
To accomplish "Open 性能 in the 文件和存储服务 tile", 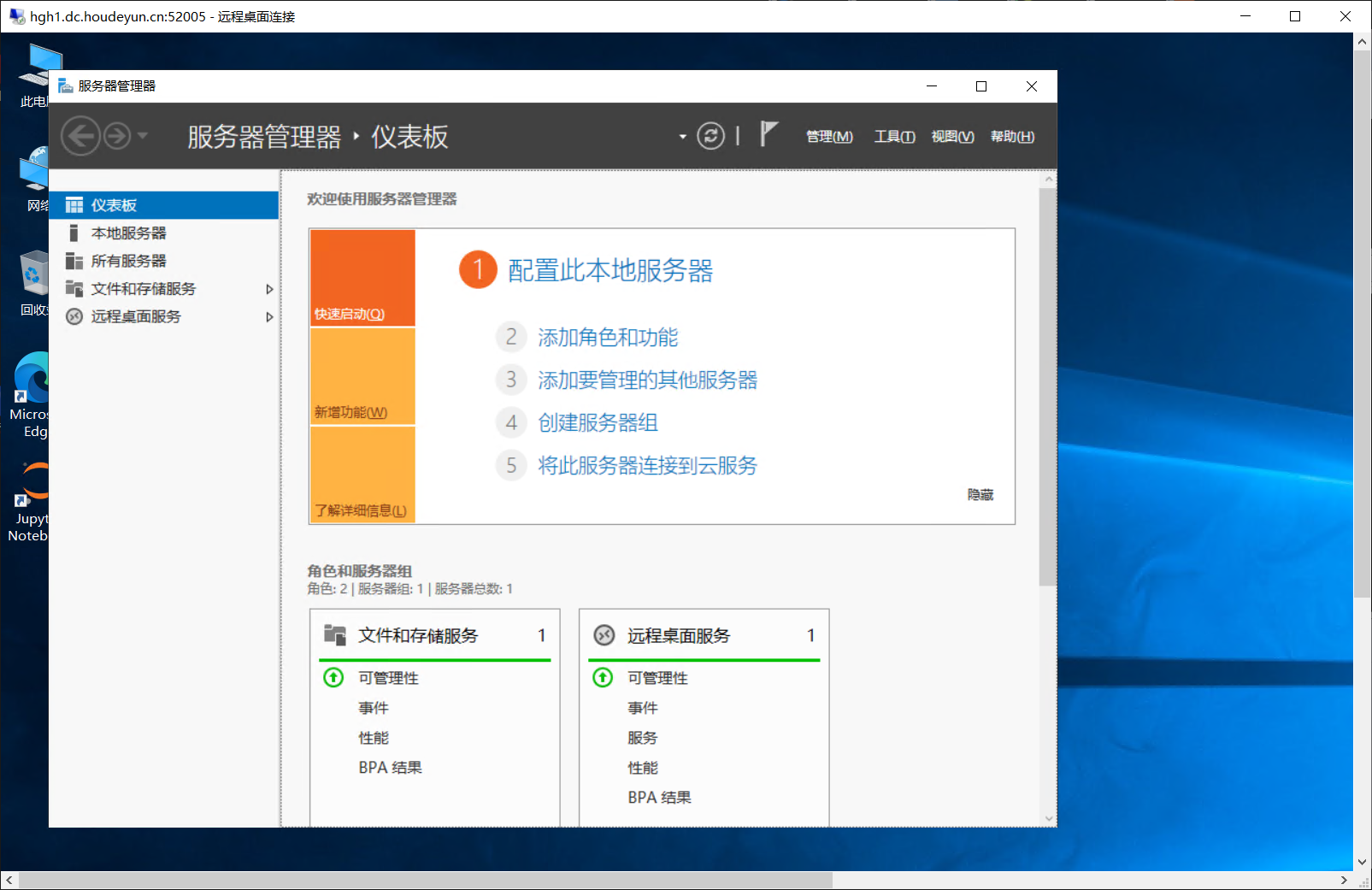I will (x=374, y=738).
